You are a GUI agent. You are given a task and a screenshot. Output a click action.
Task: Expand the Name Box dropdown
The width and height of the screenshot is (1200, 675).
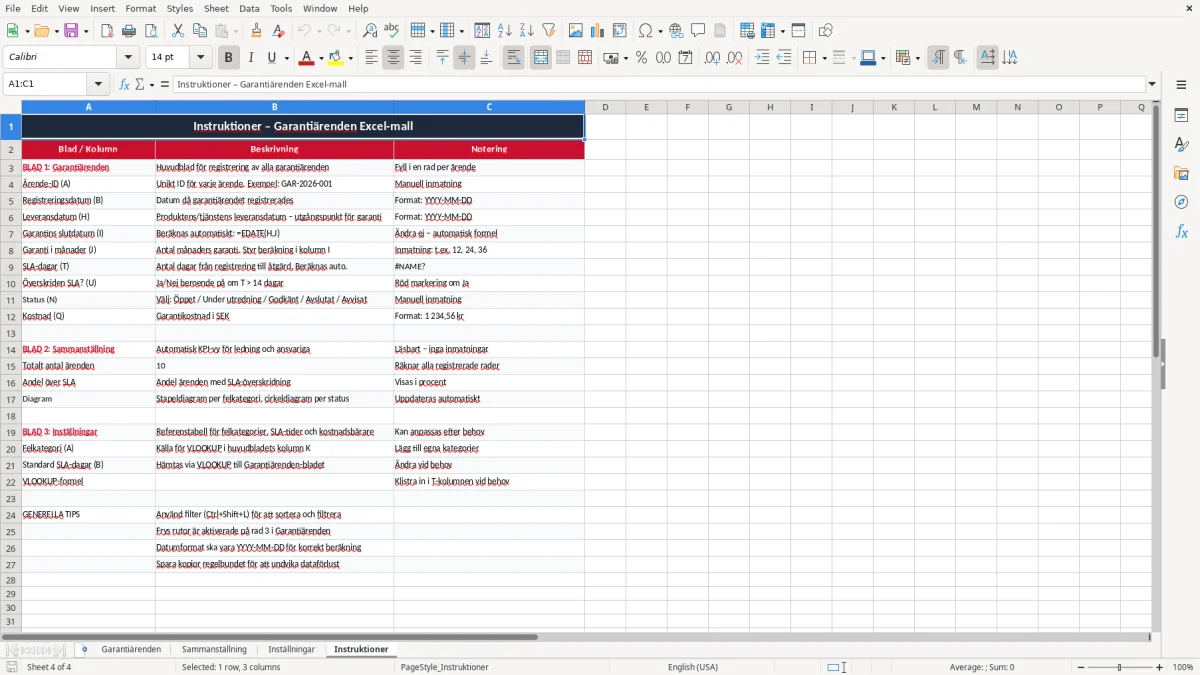click(98, 84)
